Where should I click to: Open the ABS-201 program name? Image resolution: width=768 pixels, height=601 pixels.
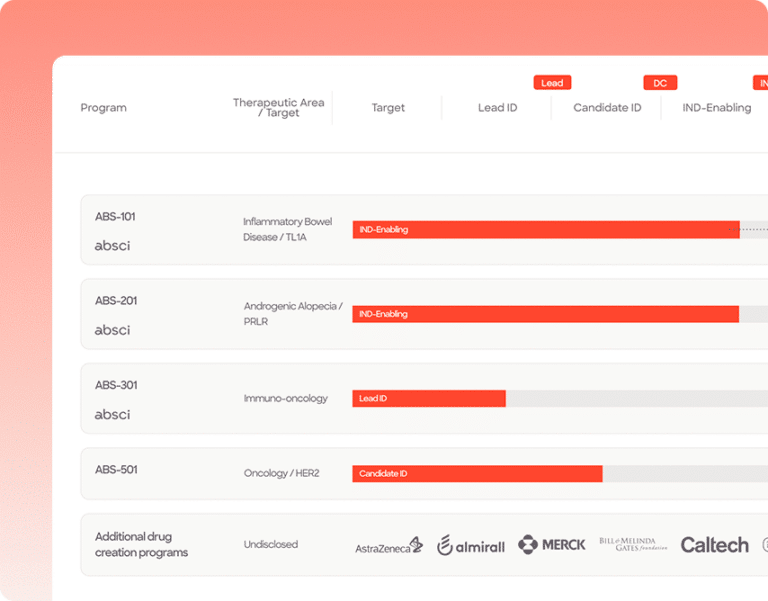click(x=116, y=301)
